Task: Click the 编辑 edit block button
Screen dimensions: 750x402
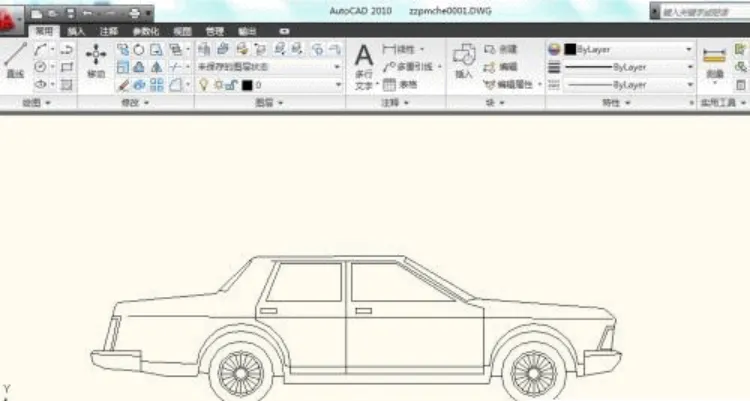Action: pos(501,67)
